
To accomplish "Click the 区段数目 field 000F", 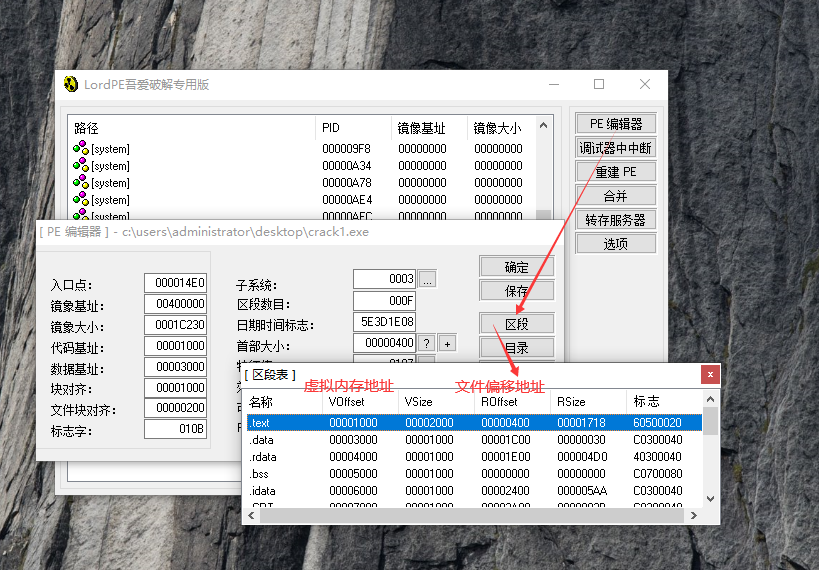I will pos(384,300).
